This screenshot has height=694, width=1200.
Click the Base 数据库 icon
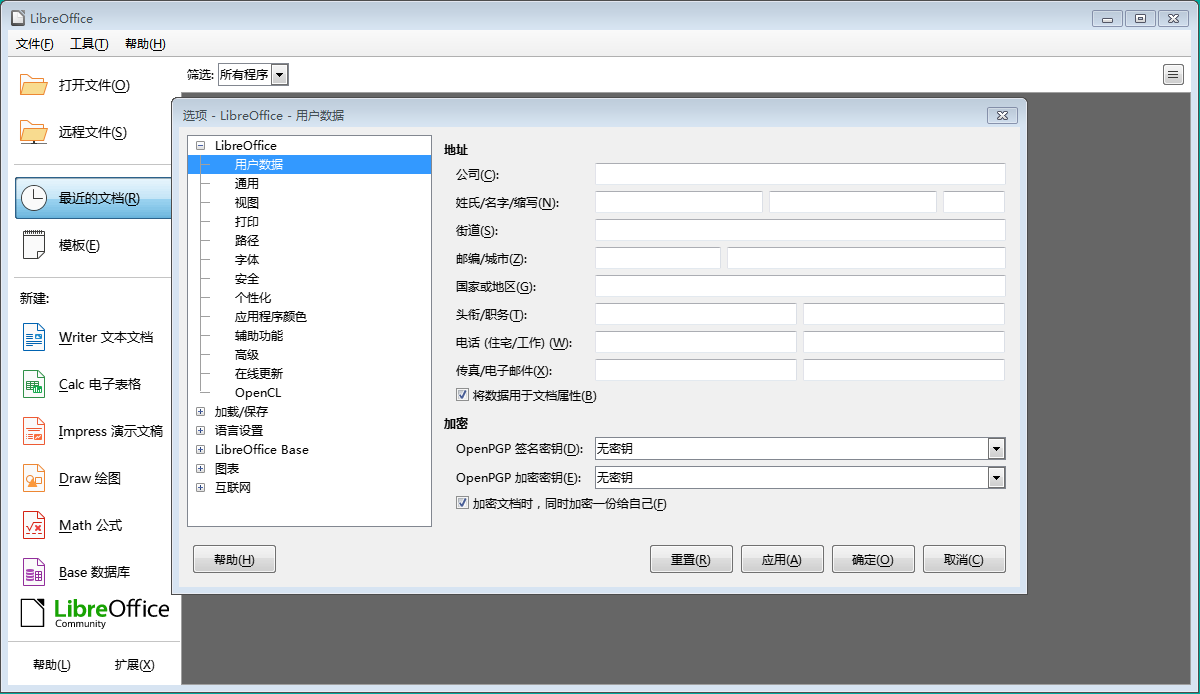pyautogui.click(x=34, y=573)
